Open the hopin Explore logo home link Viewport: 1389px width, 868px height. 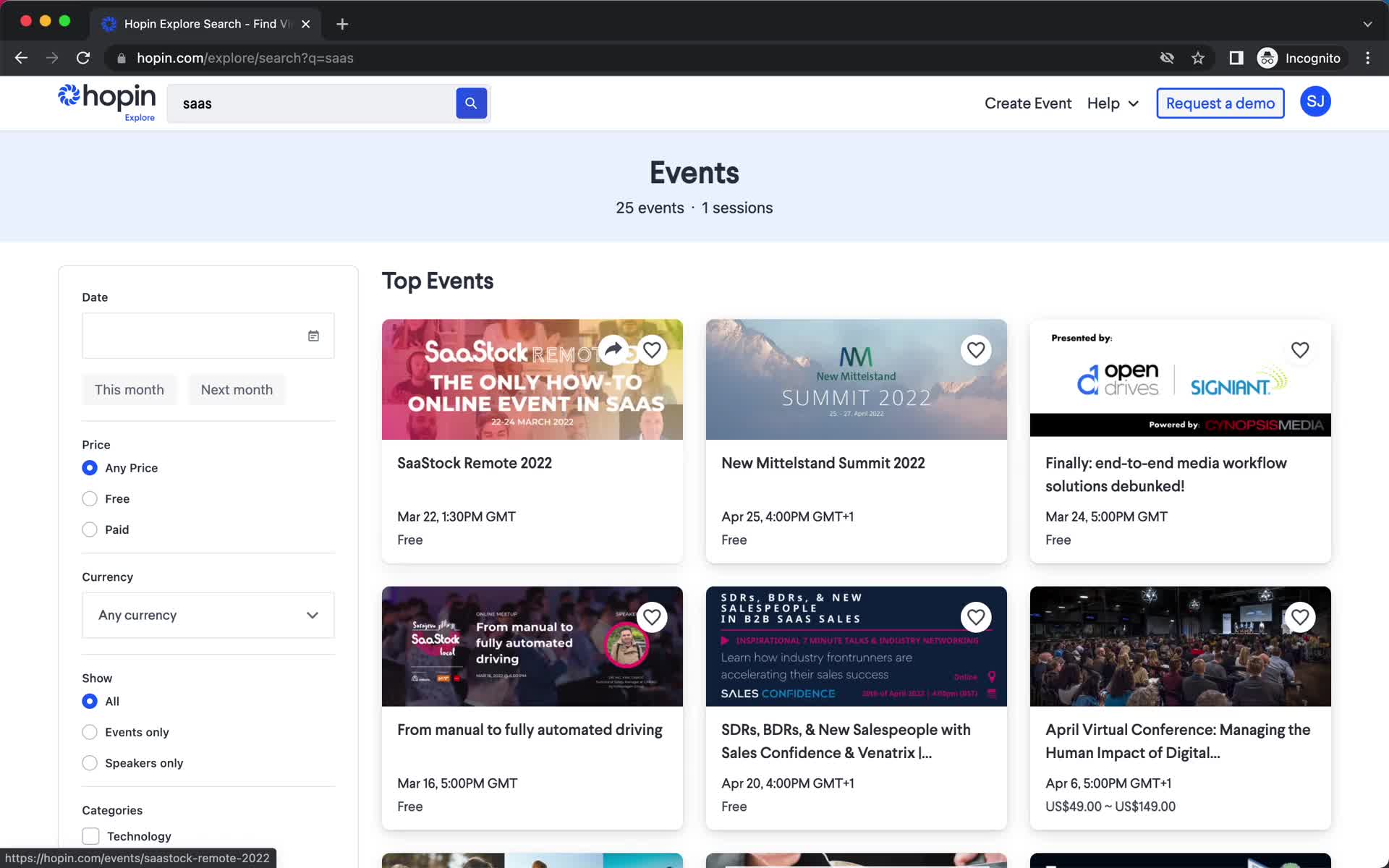pyautogui.click(x=107, y=102)
